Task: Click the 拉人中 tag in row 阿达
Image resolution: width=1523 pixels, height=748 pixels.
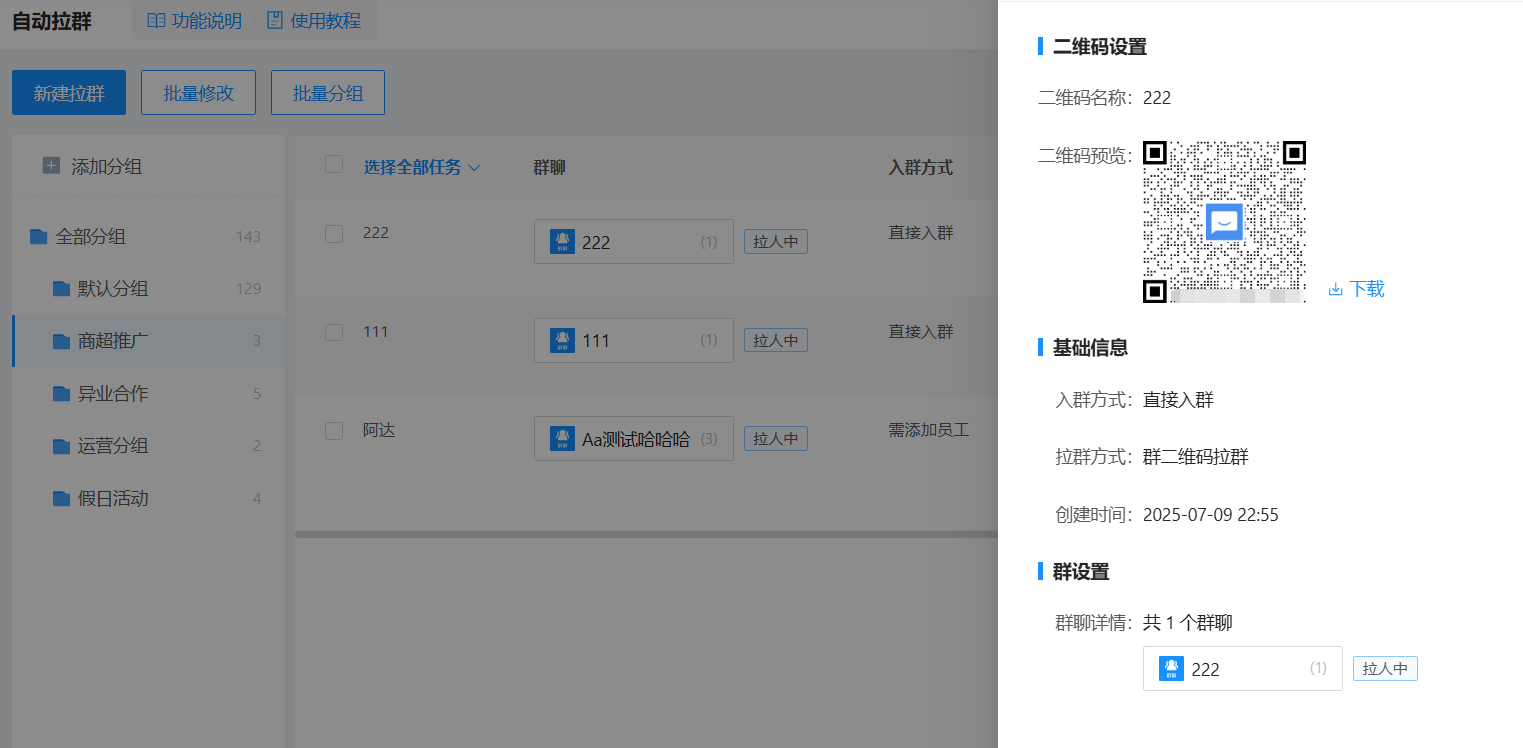Action: 775,439
